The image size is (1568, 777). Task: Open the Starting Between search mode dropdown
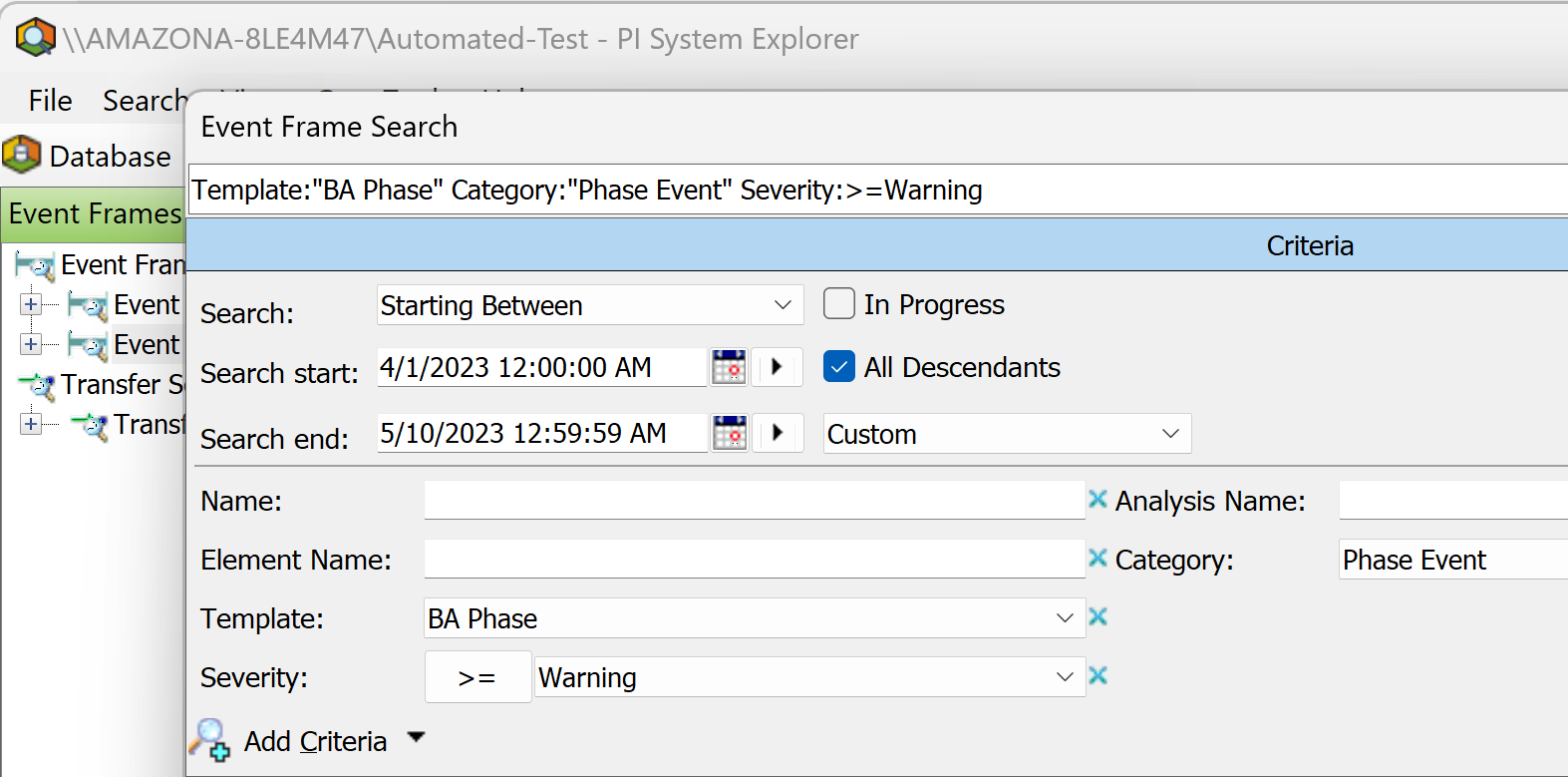pos(783,305)
